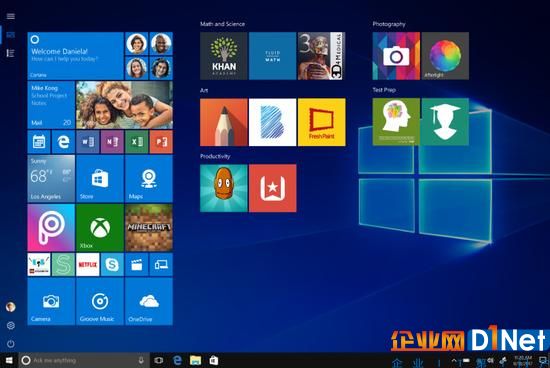Open the Maps tile
This screenshot has width=550, height=368.
(149, 179)
